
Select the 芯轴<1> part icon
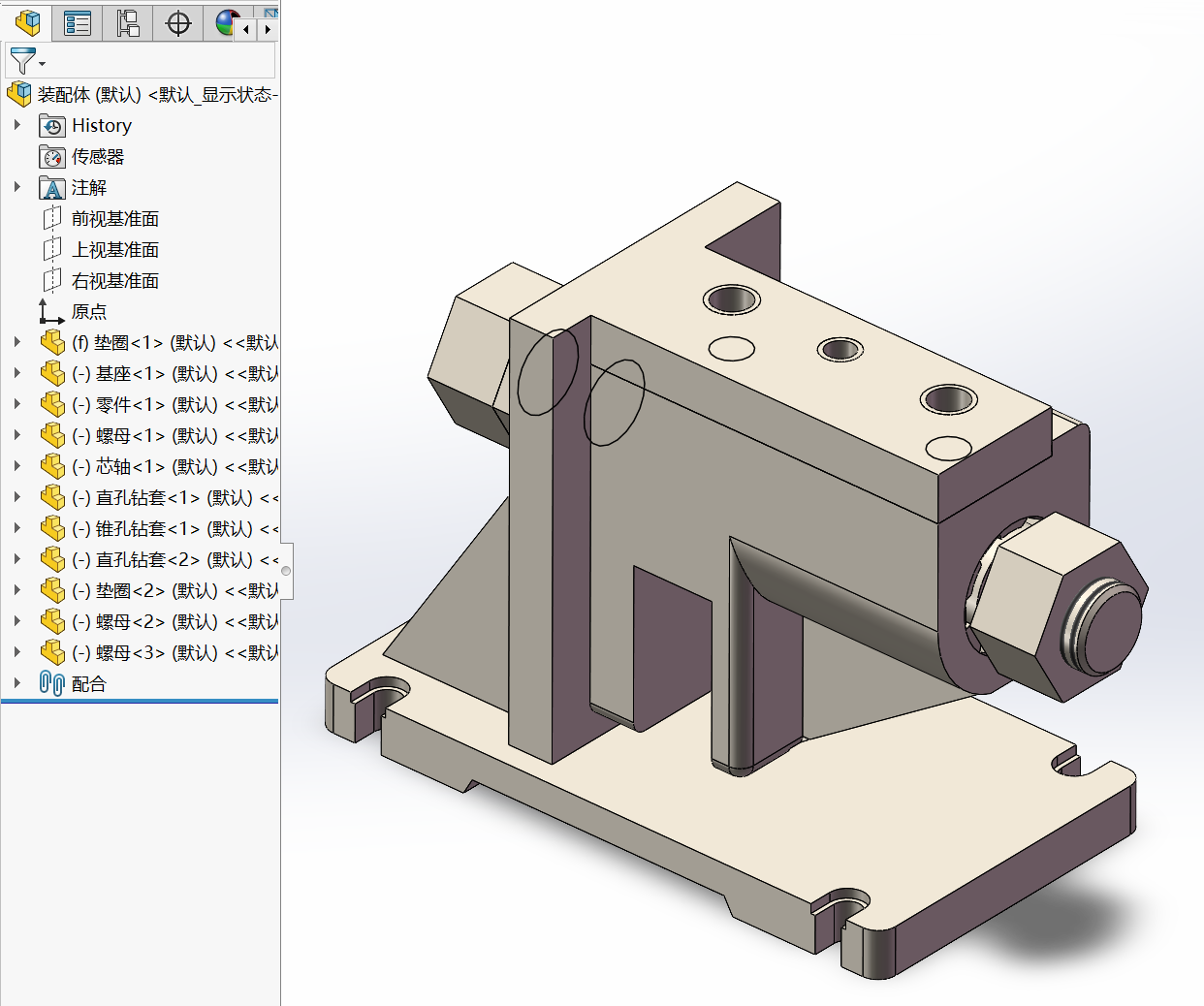pos(52,466)
